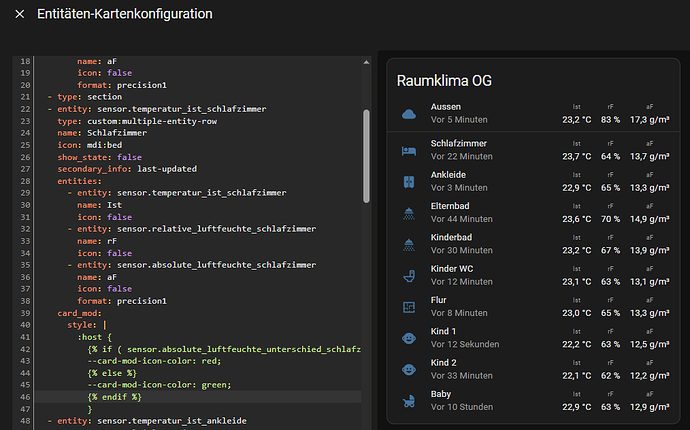Open the Baby row name label

pos(443,394)
